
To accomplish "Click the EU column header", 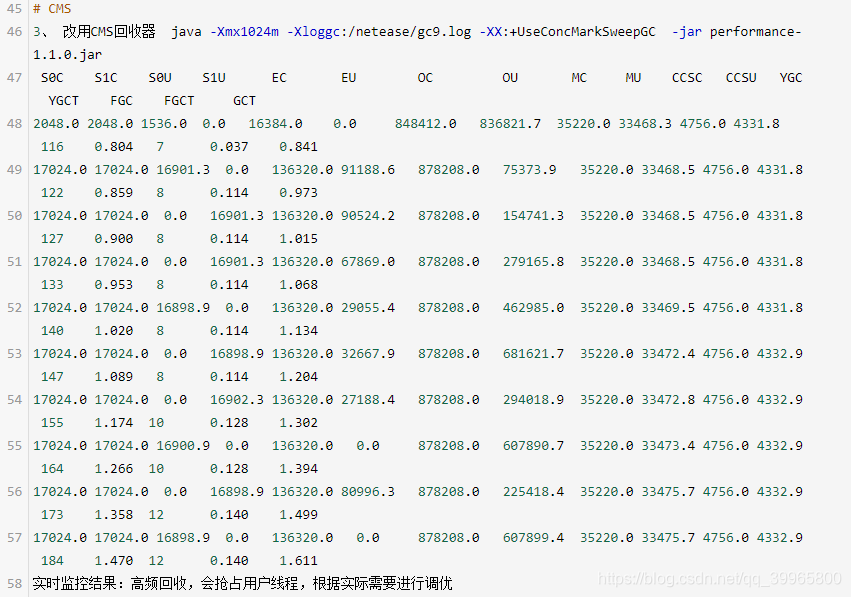I will point(348,78).
